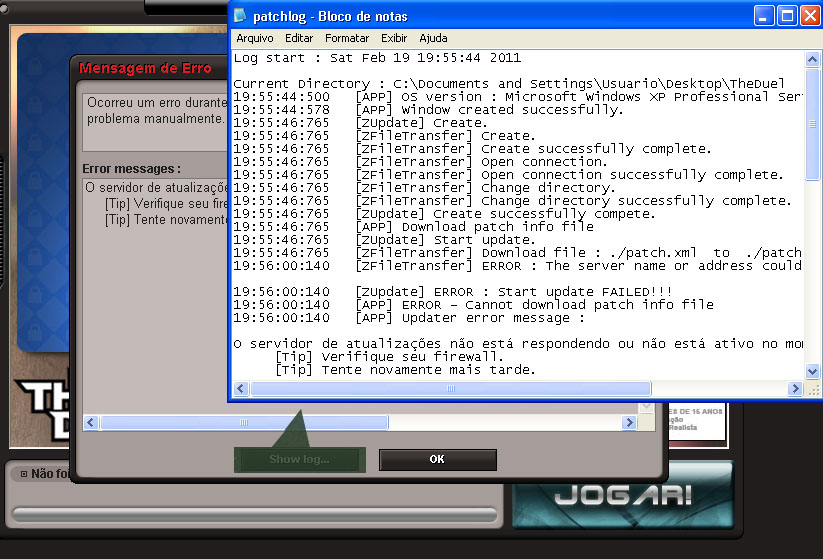This screenshot has width=823, height=559.
Task: Click error dialog horizontal scrollbar left arrow
Action: tap(91, 423)
